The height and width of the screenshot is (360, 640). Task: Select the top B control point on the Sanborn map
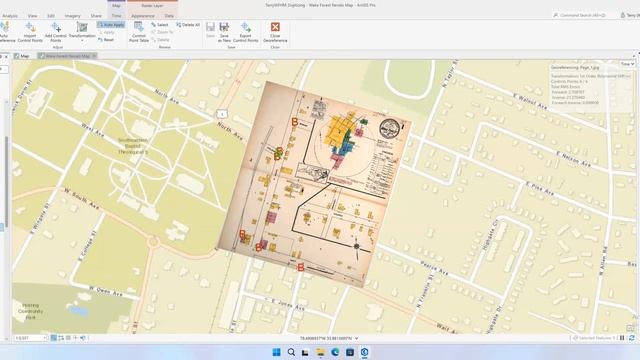295,121
